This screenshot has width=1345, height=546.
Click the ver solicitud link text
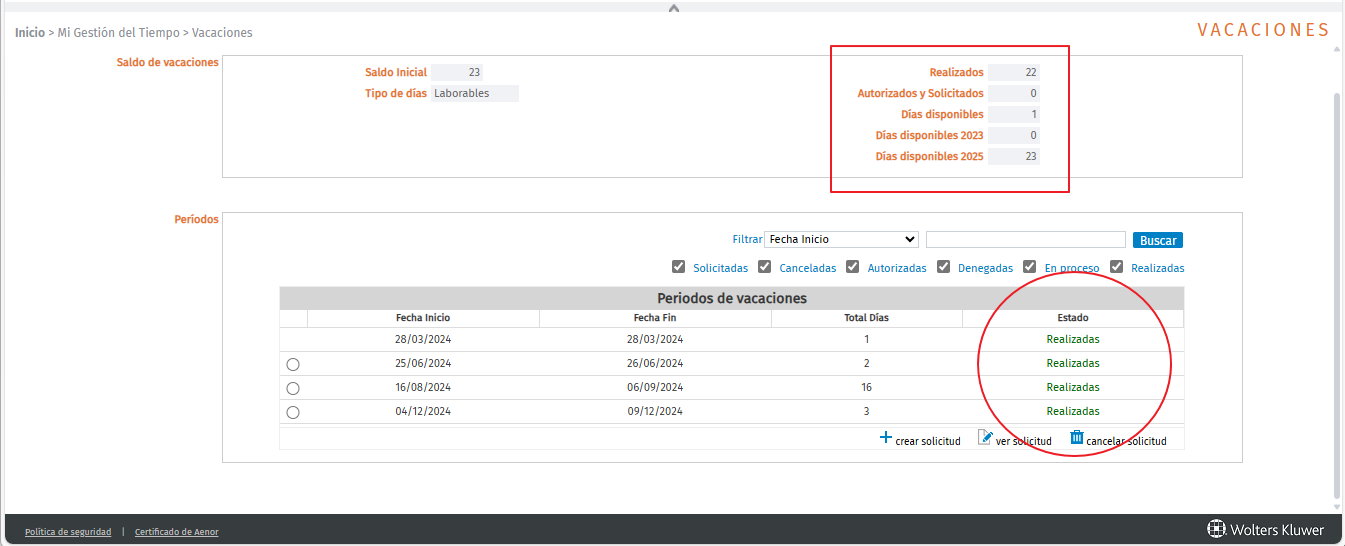[x=1024, y=441]
